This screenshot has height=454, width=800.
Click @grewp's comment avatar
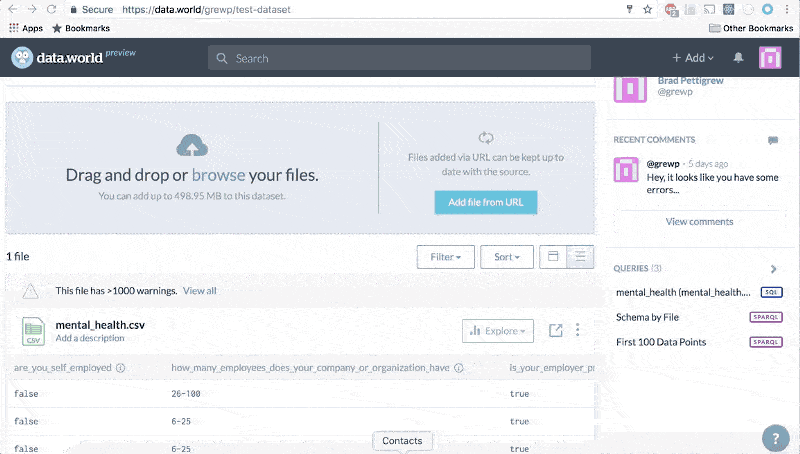tap(626, 169)
